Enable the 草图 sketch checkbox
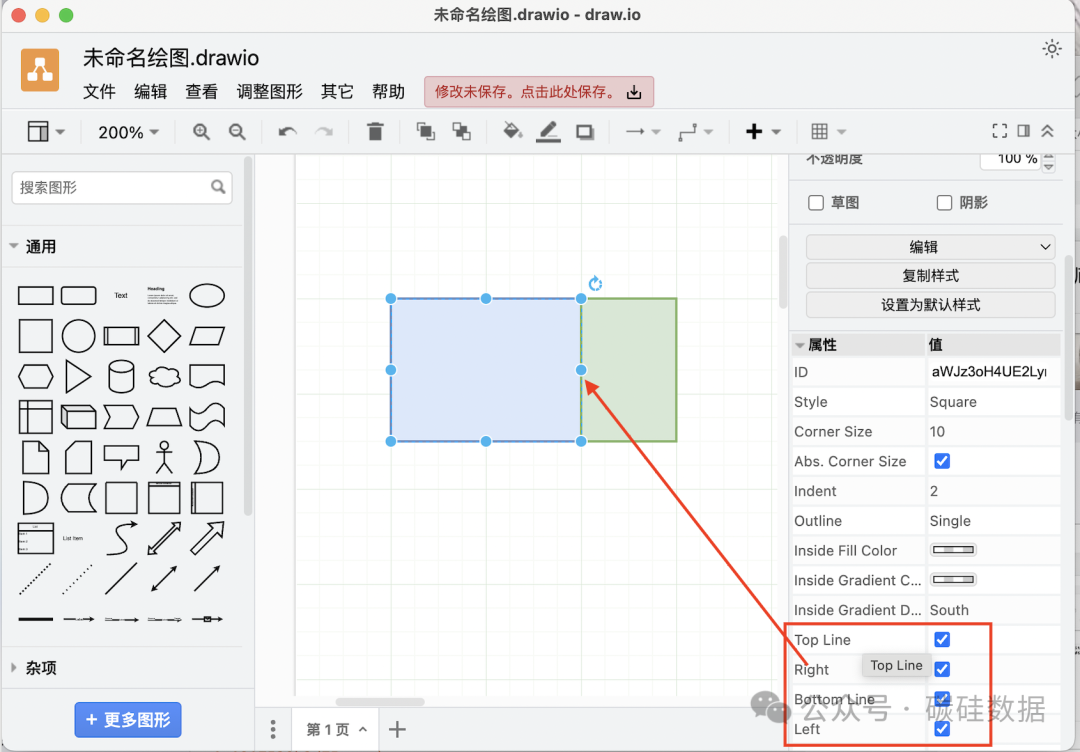 tap(816, 203)
